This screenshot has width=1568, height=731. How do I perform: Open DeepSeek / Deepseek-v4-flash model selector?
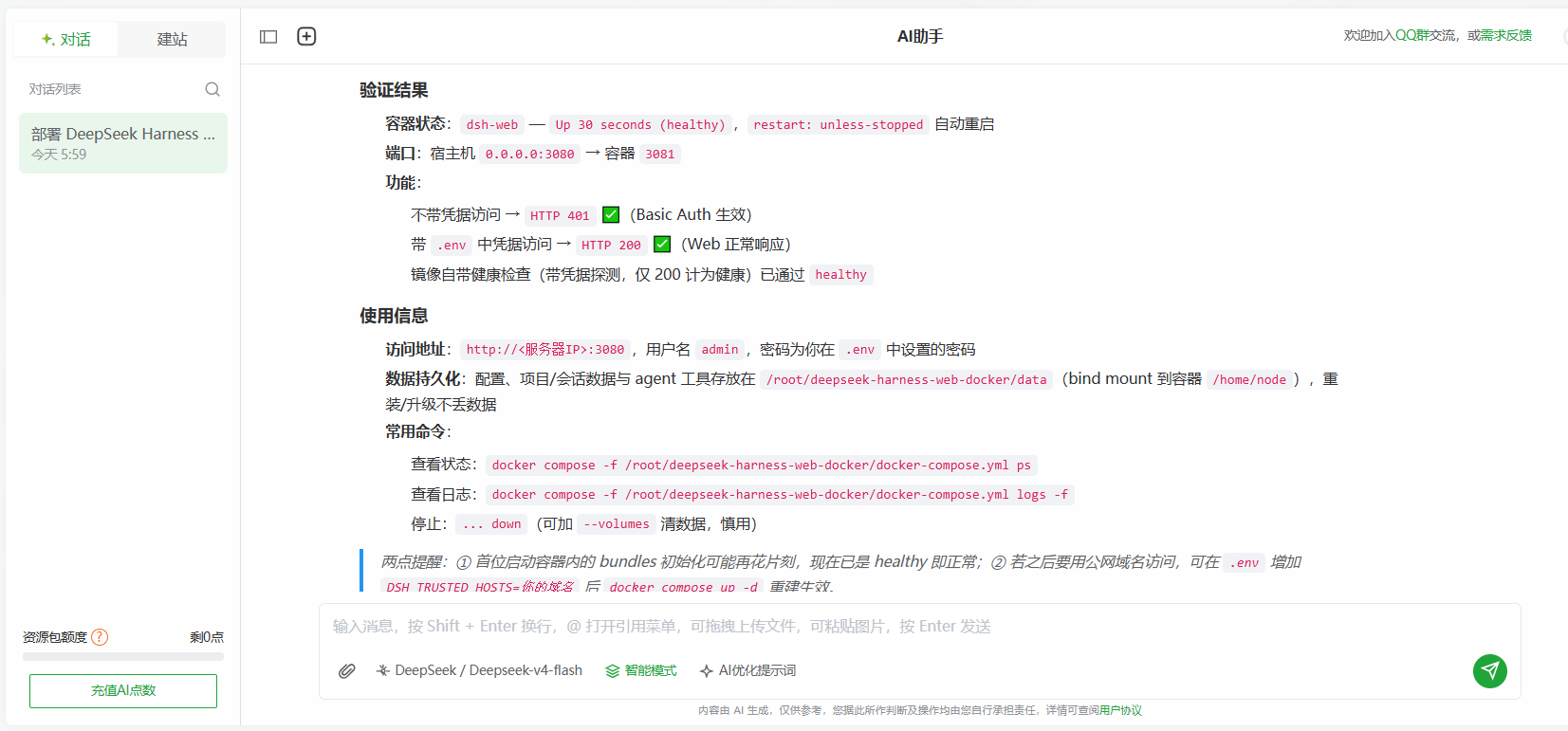[x=479, y=670]
